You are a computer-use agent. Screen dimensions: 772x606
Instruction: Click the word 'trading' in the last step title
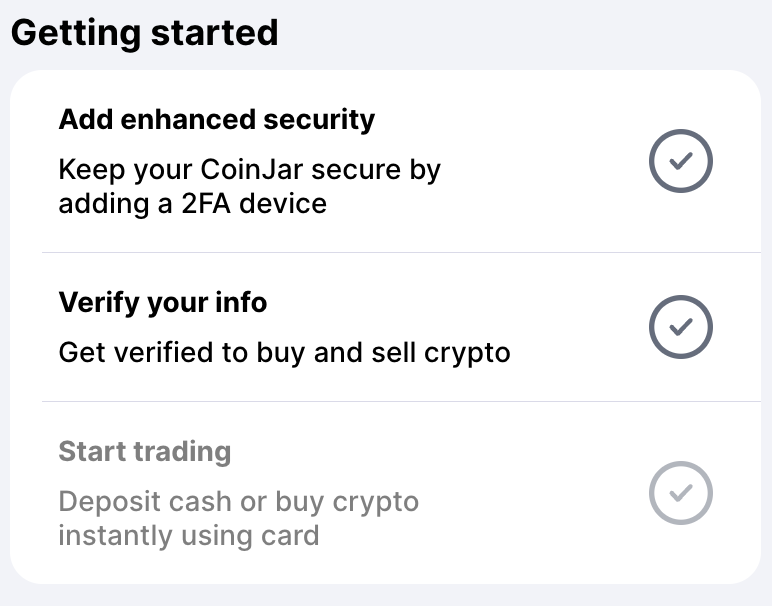coord(182,452)
